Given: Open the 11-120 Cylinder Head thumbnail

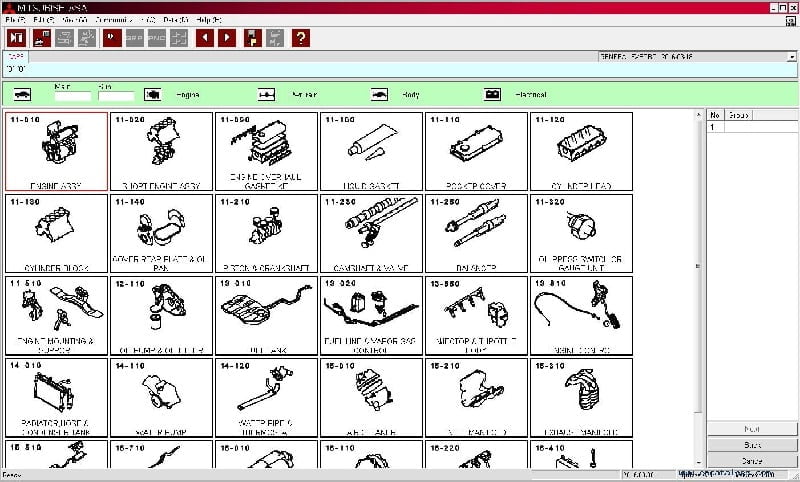Looking at the screenshot, I should click(582, 151).
